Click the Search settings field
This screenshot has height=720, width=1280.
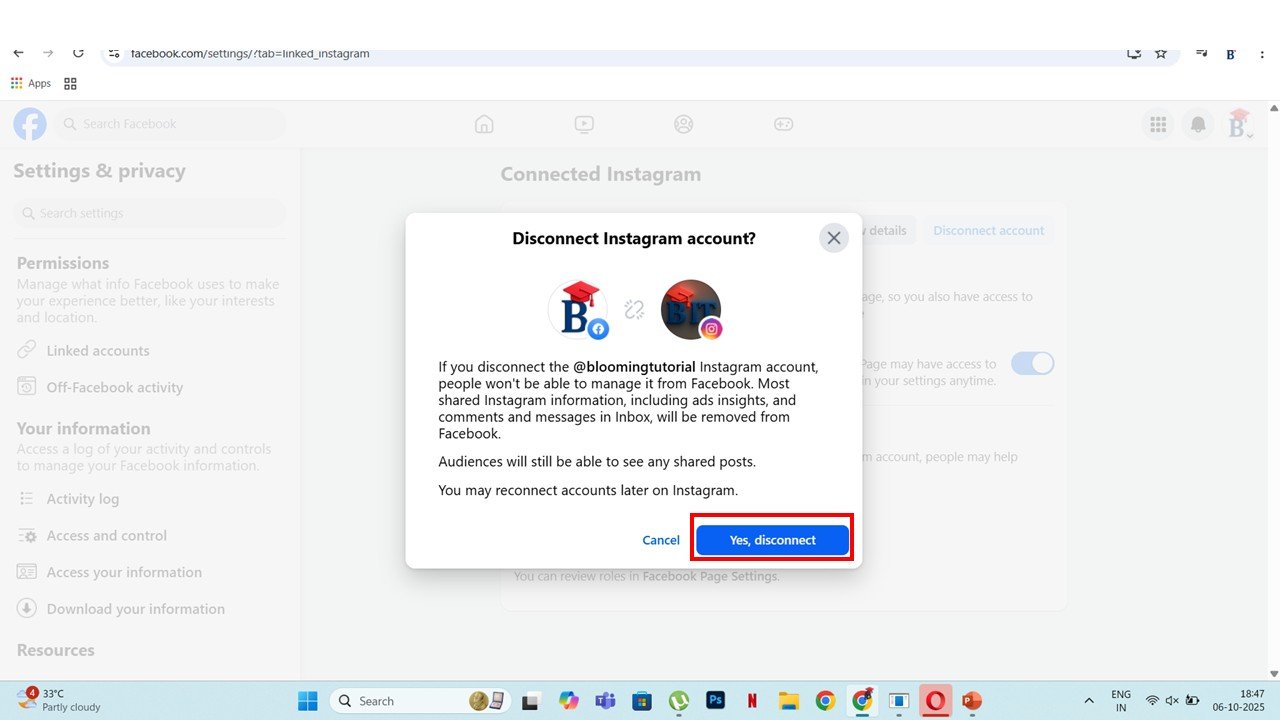150,213
